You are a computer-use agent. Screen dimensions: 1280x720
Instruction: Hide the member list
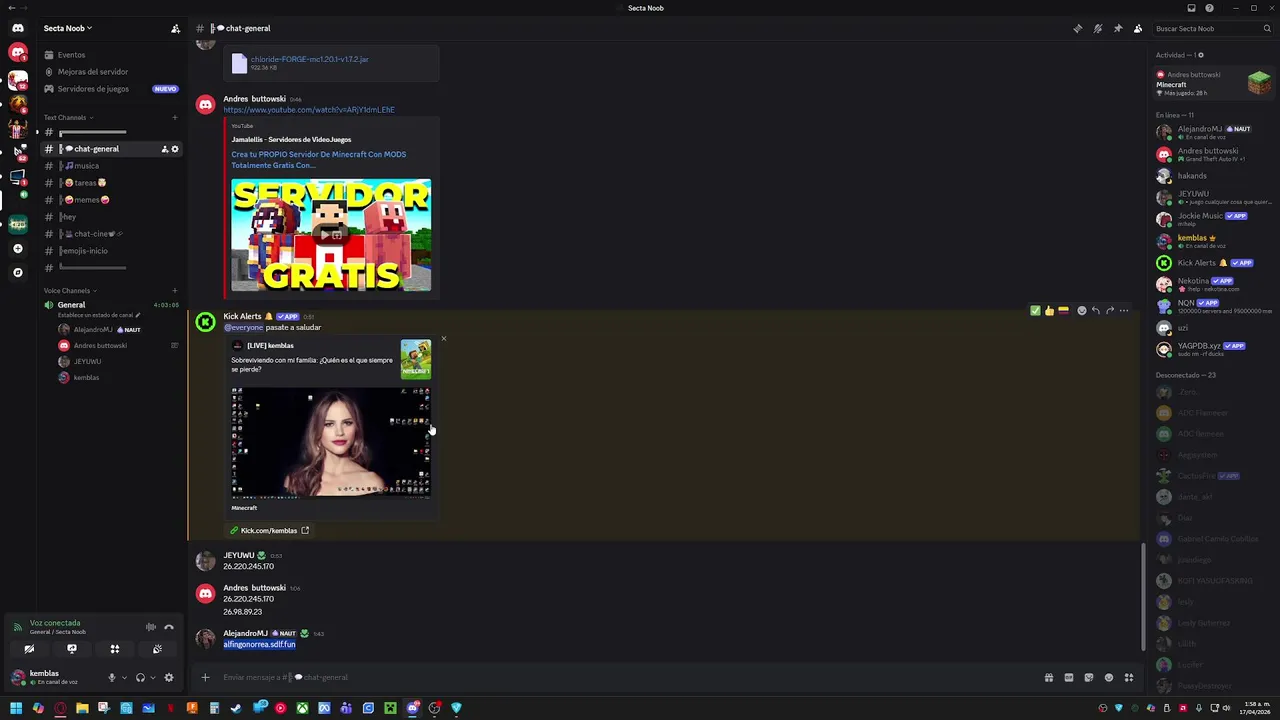click(x=1138, y=28)
